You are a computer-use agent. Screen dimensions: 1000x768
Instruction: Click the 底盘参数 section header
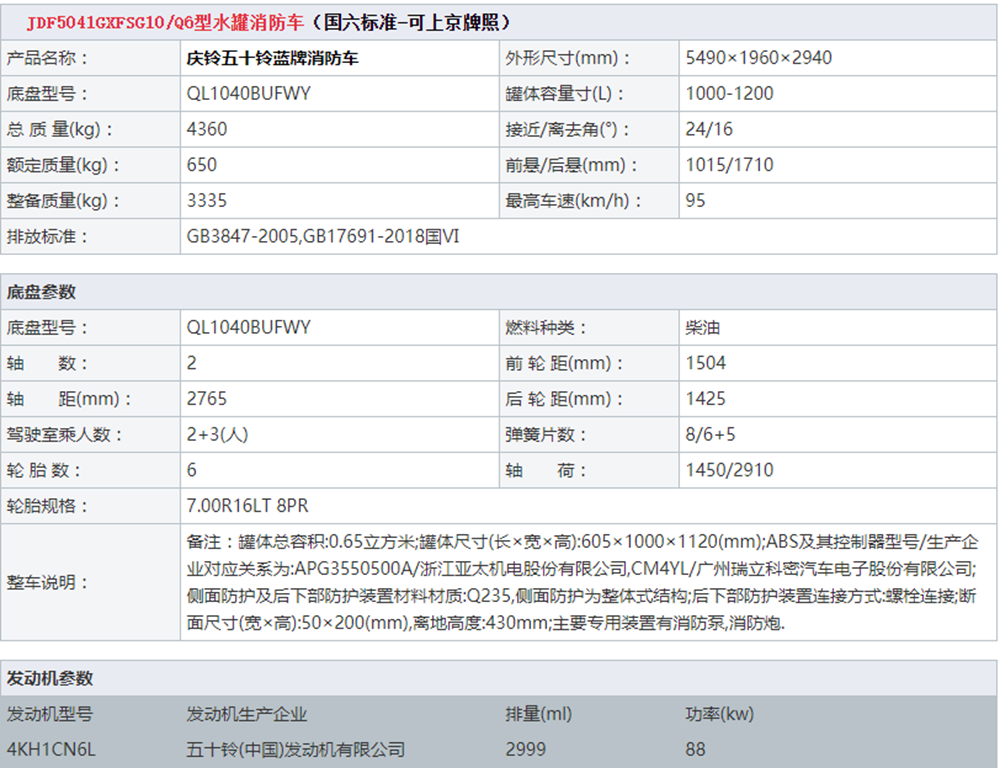click(x=41, y=292)
